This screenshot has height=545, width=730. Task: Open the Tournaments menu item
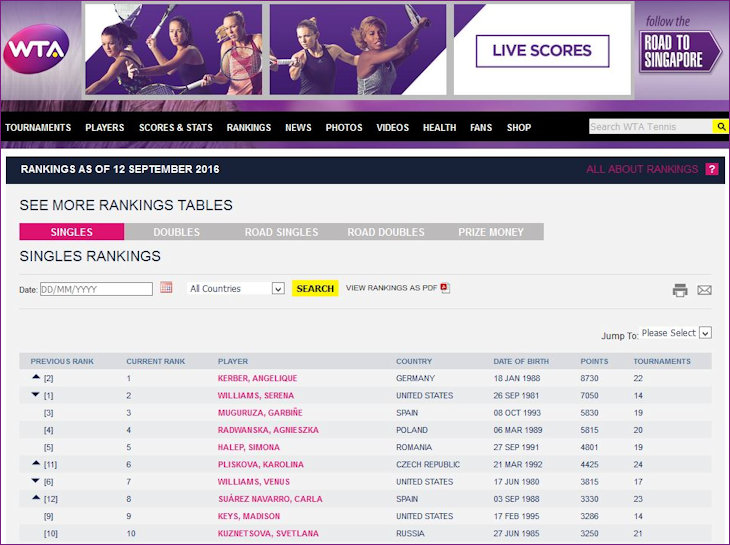[38, 128]
